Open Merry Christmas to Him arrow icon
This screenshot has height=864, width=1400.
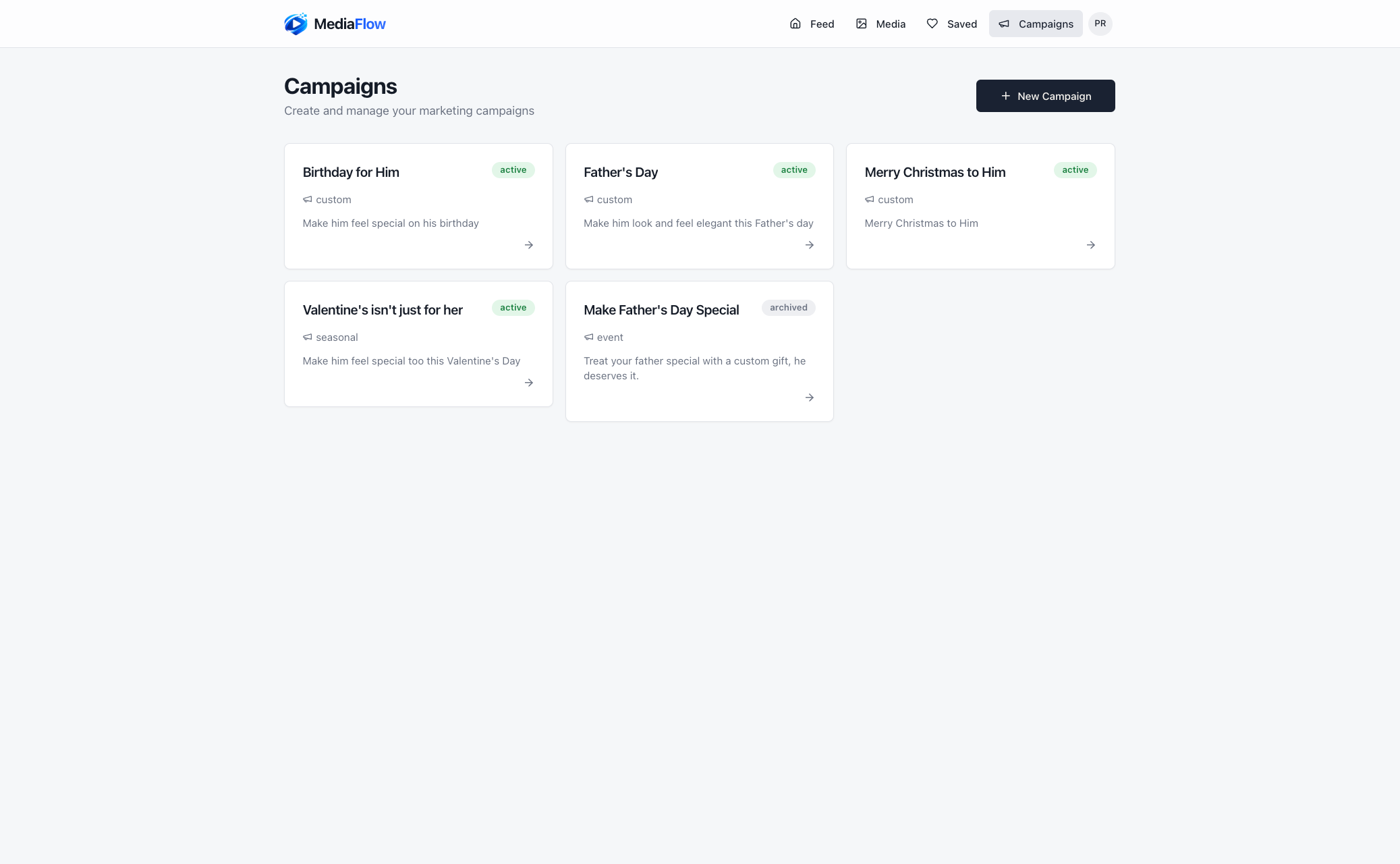[1091, 245]
